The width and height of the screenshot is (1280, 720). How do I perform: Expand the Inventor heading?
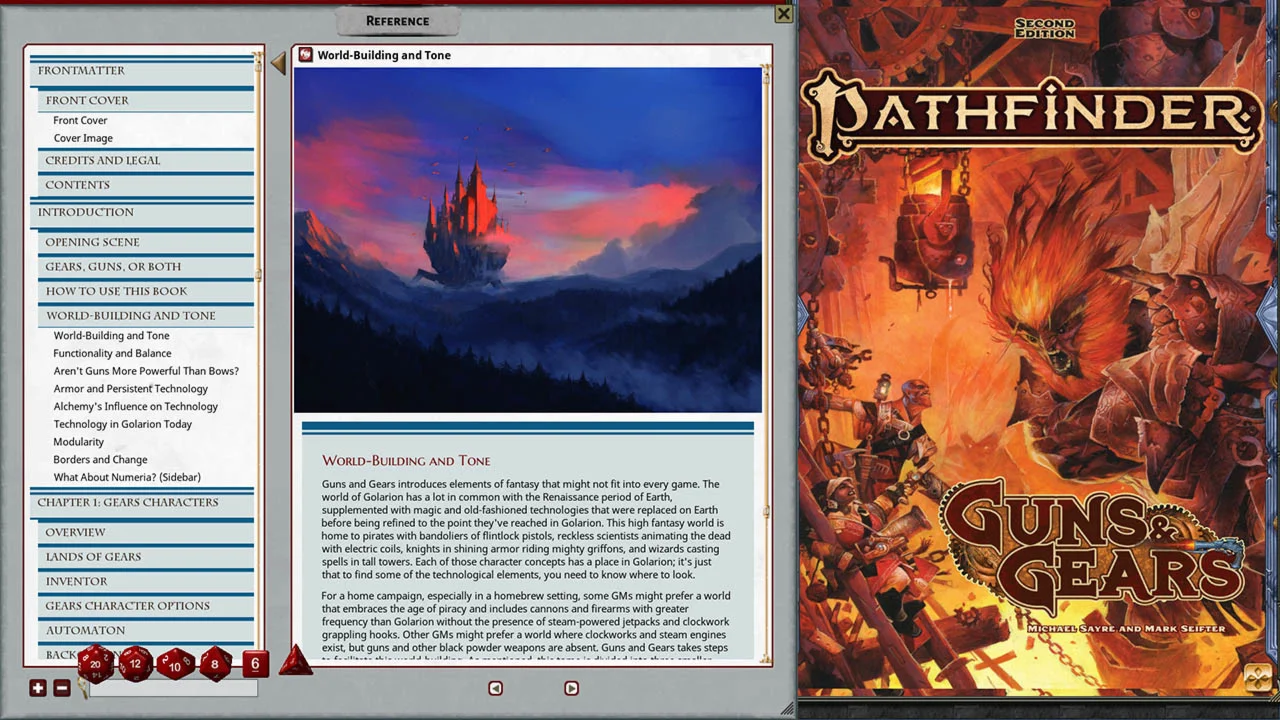click(x=146, y=581)
